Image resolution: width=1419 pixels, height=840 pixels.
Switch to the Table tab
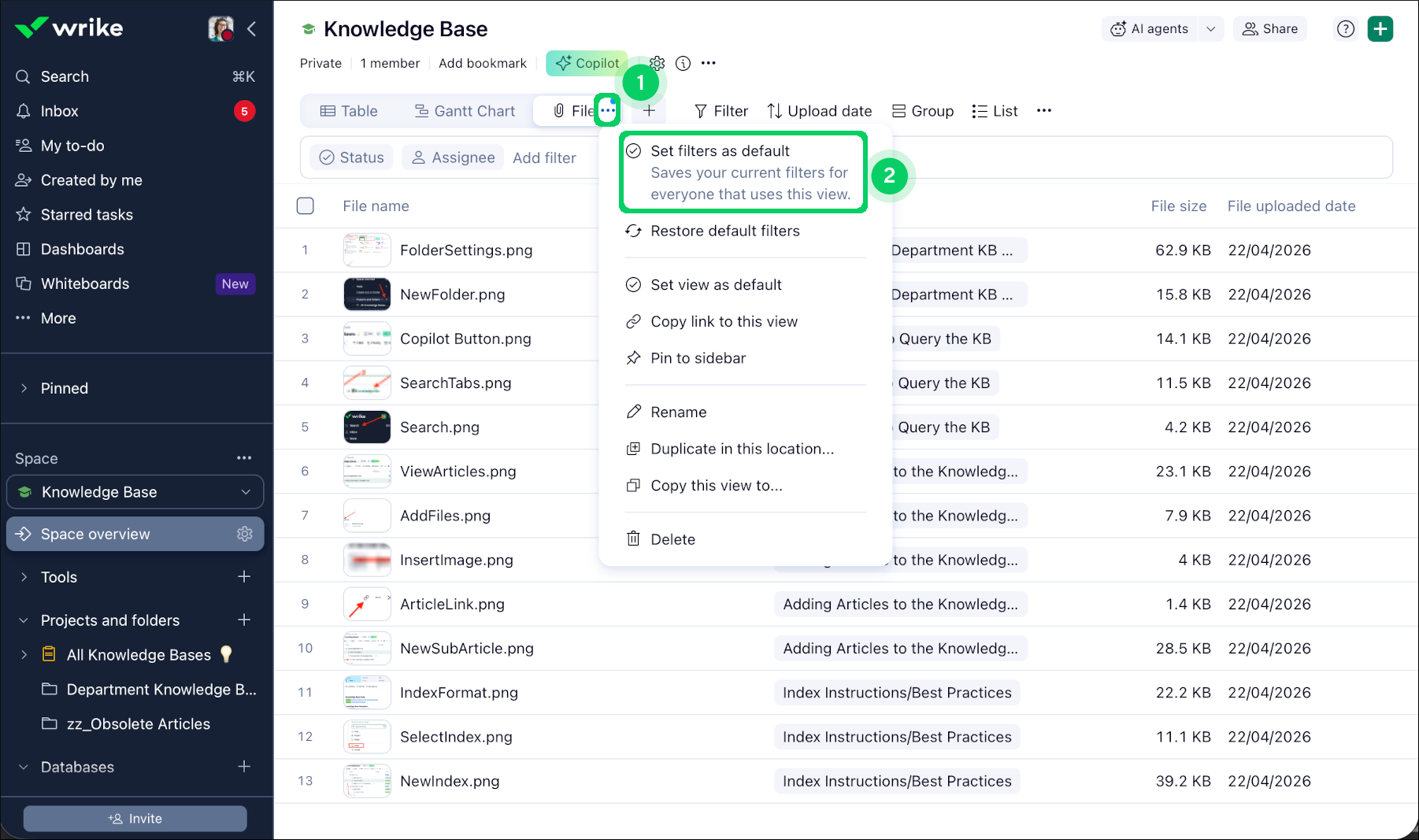[349, 111]
